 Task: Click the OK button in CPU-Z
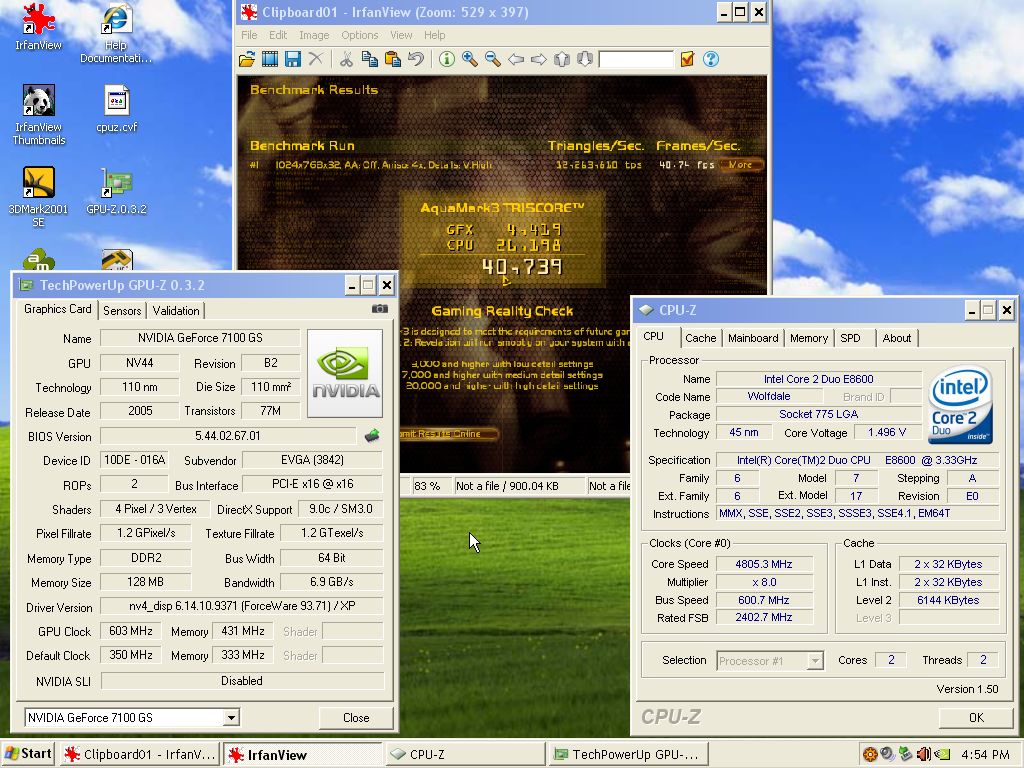click(x=976, y=718)
